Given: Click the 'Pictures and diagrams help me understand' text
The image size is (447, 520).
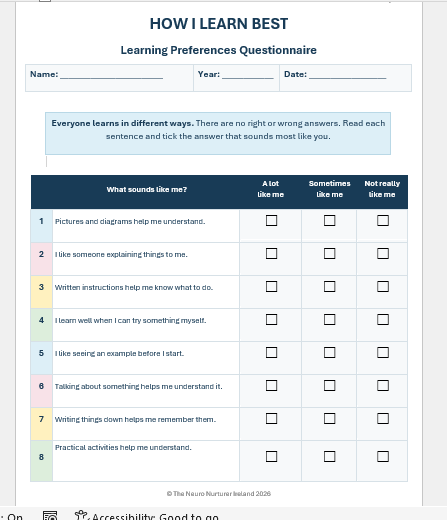Looking at the screenshot, I should 130,221.
